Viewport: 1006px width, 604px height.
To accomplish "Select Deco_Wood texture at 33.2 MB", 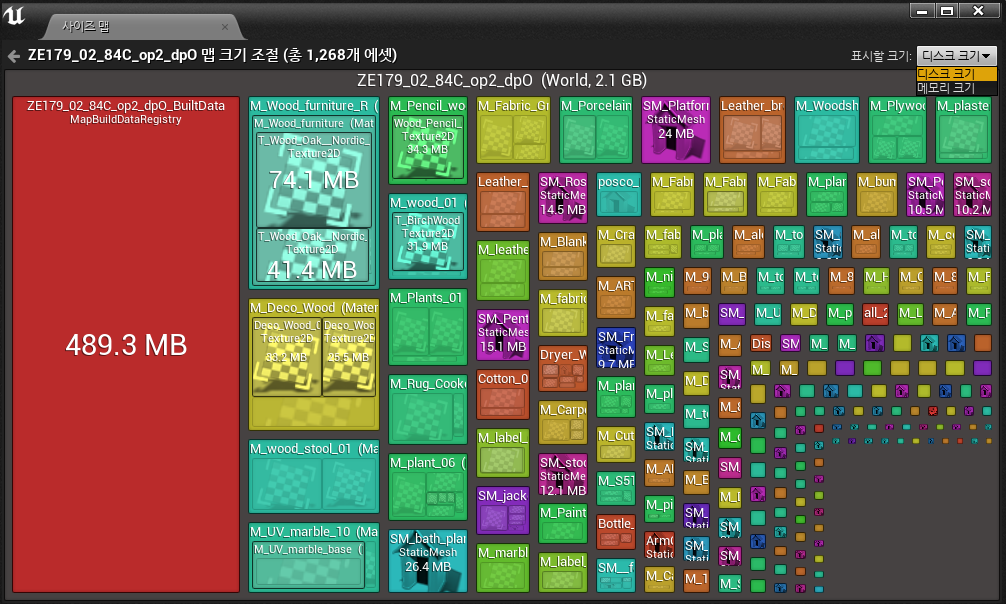I will [286, 357].
